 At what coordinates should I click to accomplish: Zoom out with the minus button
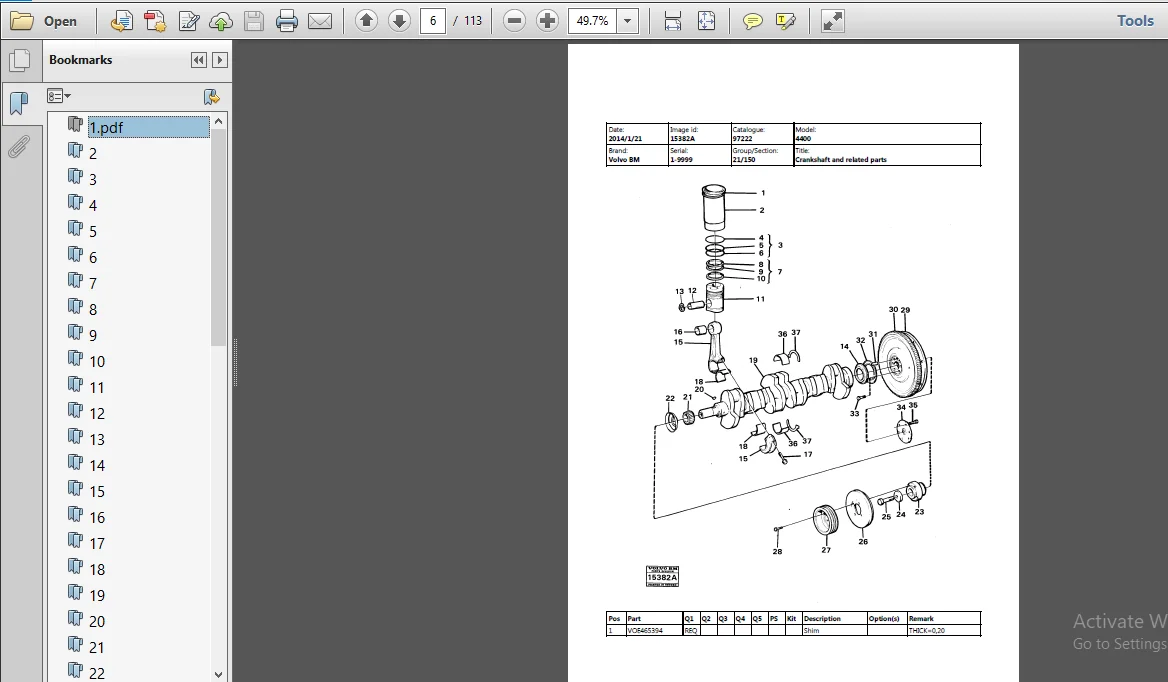point(514,21)
